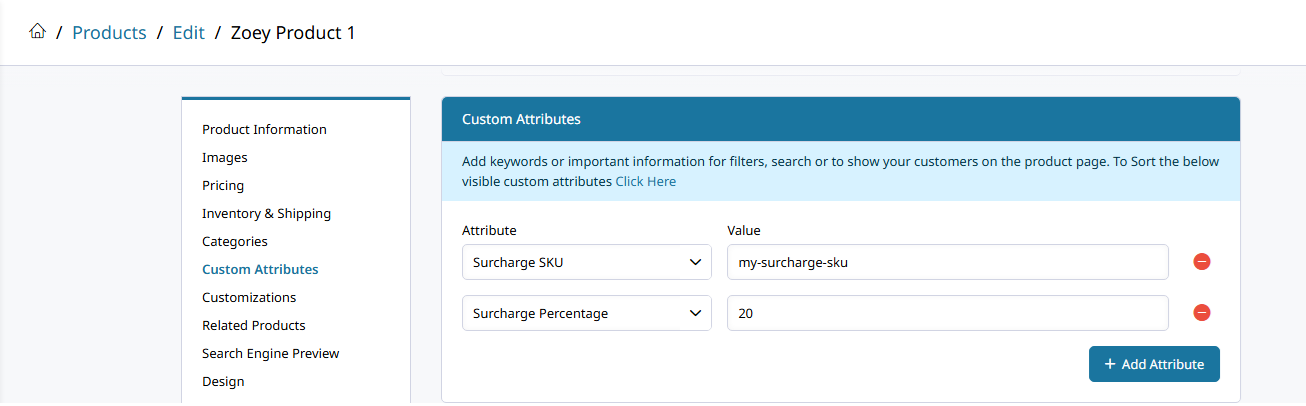The width and height of the screenshot is (1306, 406).
Task: Open the Surcharge SKU attribute dropdown
Action: tap(587, 262)
